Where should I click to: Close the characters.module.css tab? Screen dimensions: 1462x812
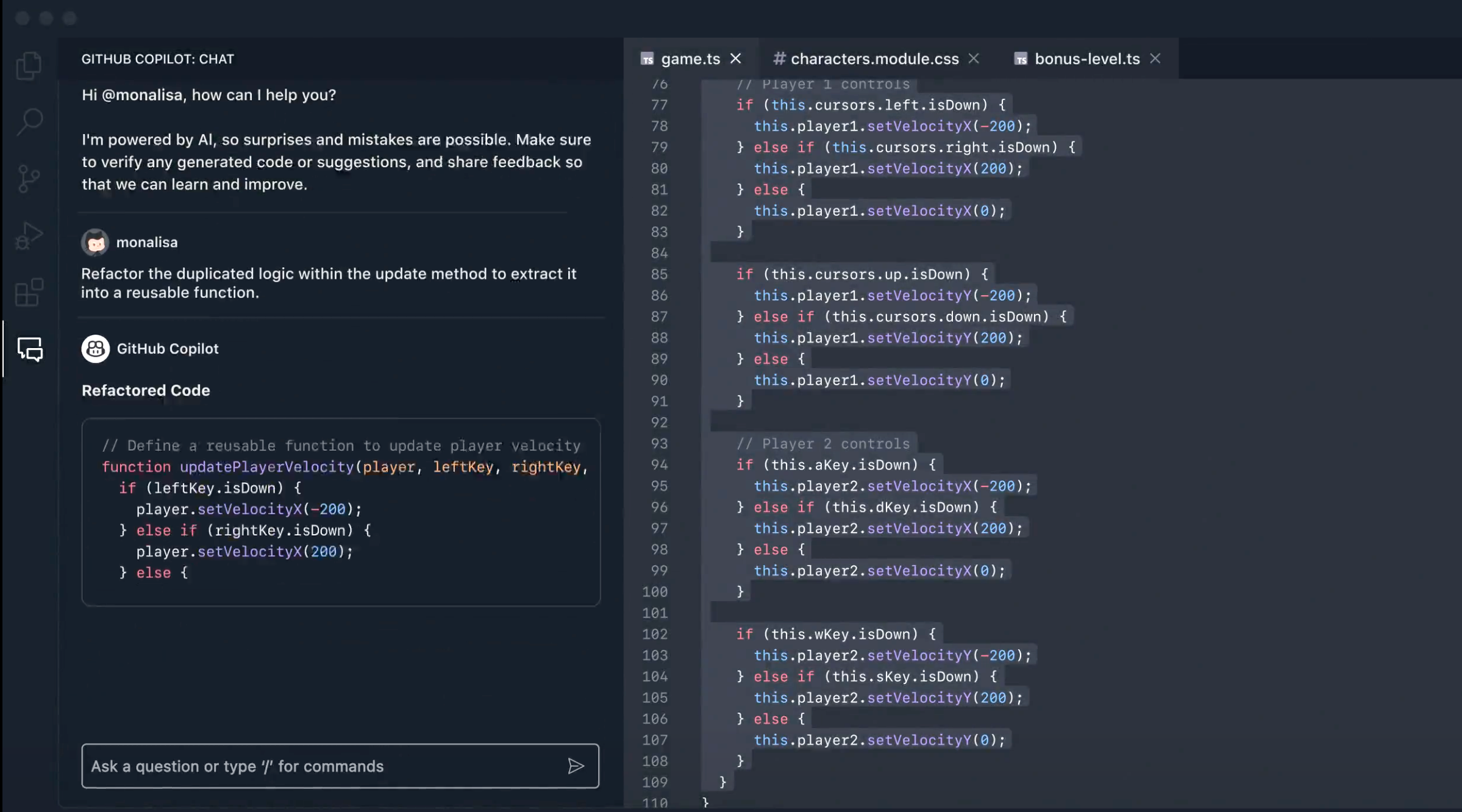pyautogui.click(x=974, y=59)
